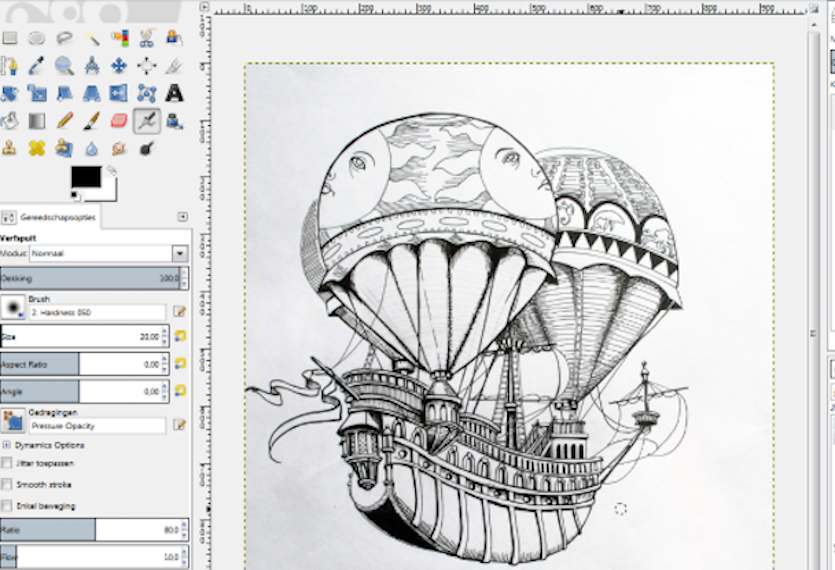The height and width of the screenshot is (570, 835).
Task: Click the Pressure Opacity dynamics field
Action: 97,426
